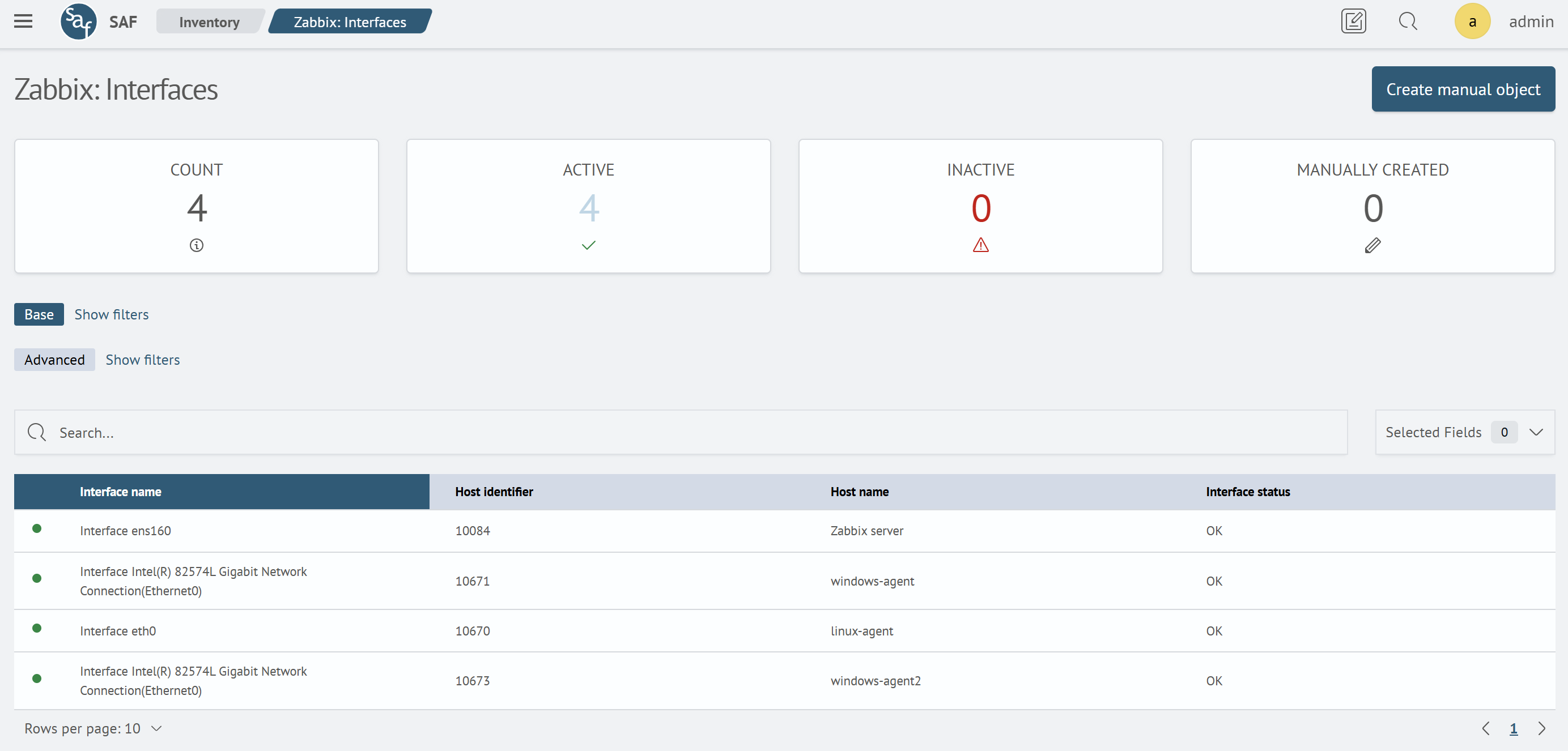Screen dimensions: 1568x751
Task: Open the edit note icon in header
Action: click(x=1353, y=22)
